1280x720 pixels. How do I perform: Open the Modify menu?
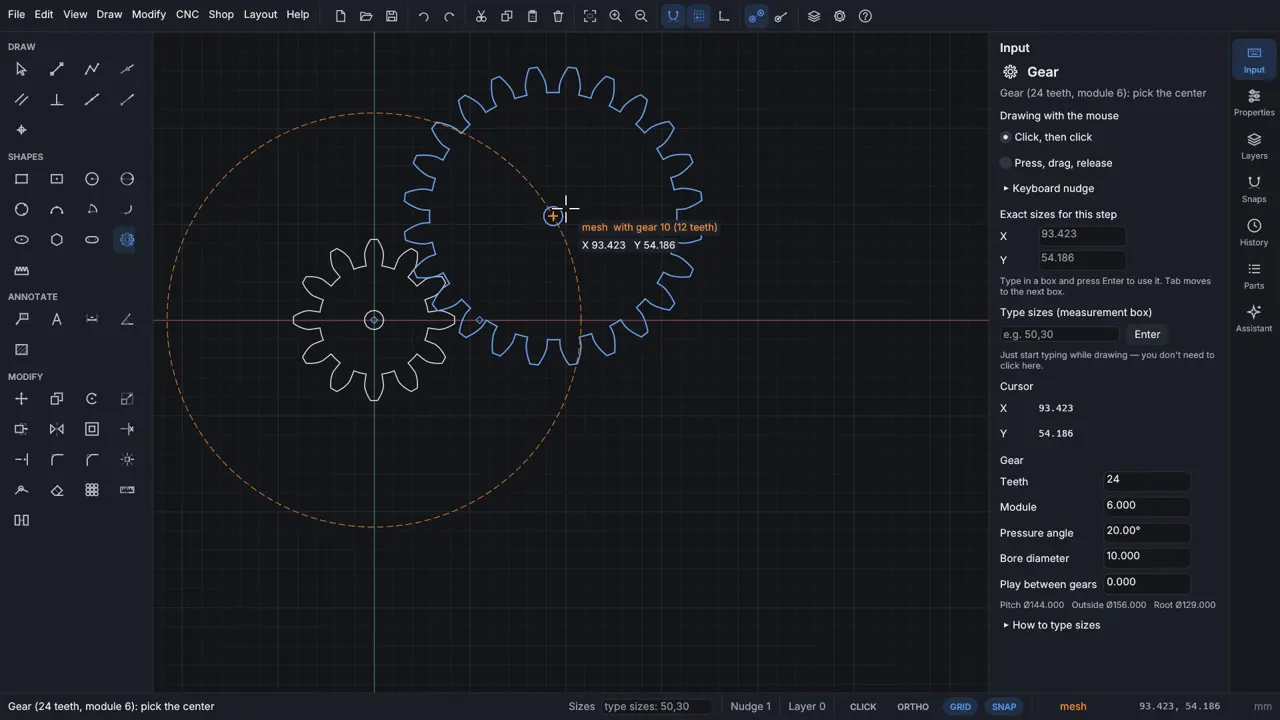point(149,15)
